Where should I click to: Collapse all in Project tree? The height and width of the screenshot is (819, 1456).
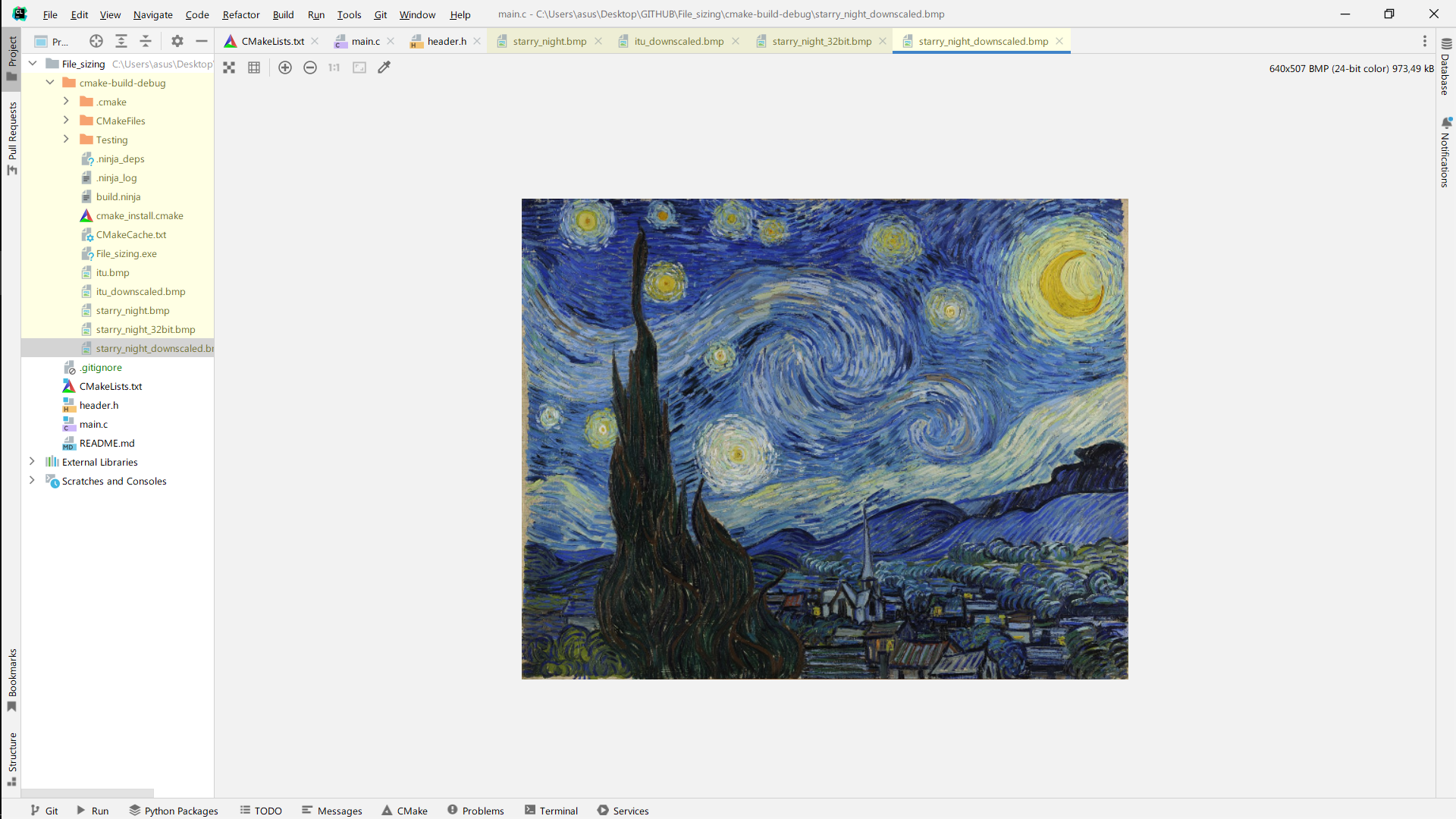coord(146,41)
